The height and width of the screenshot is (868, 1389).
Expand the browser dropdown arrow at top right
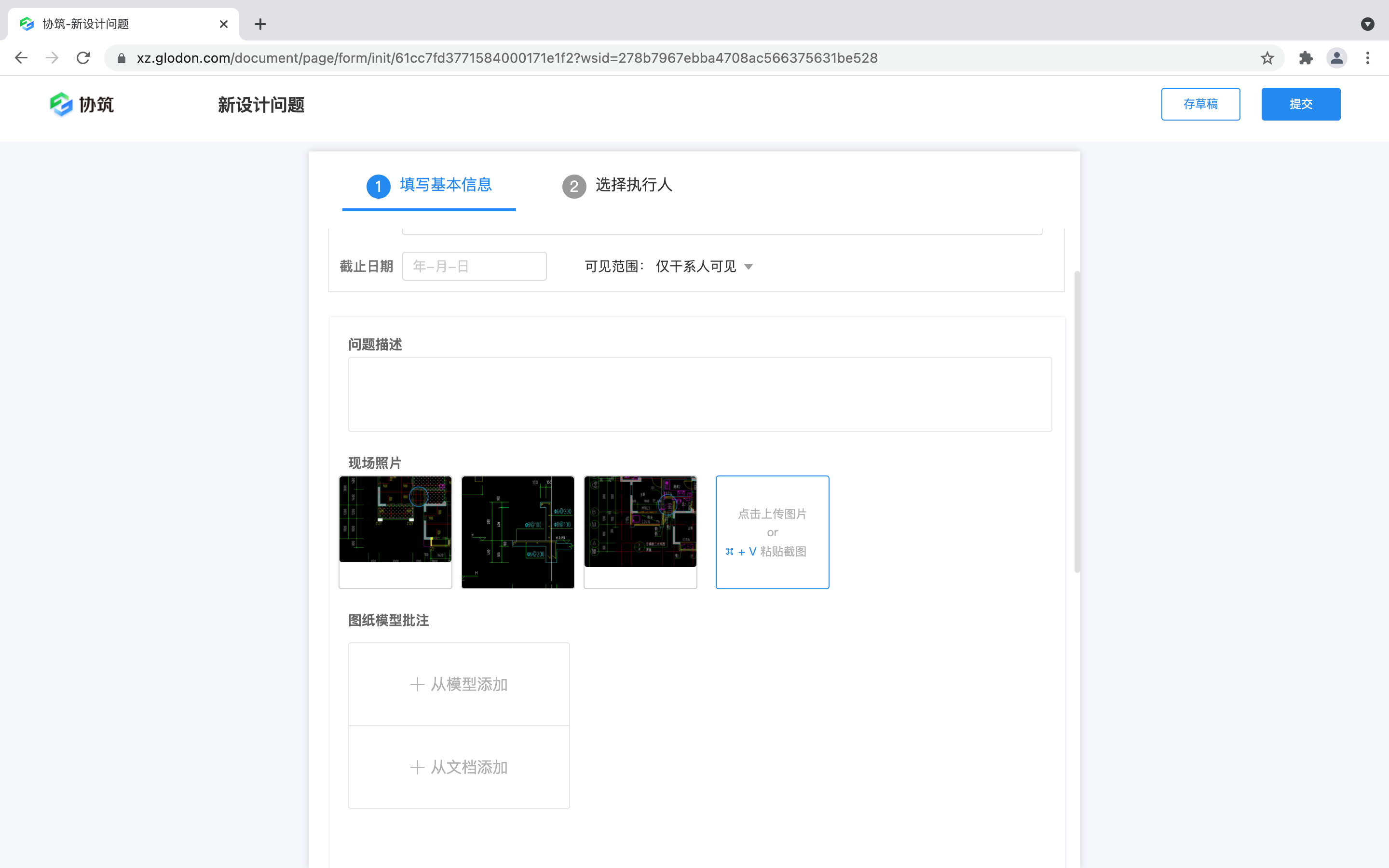tap(1368, 24)
